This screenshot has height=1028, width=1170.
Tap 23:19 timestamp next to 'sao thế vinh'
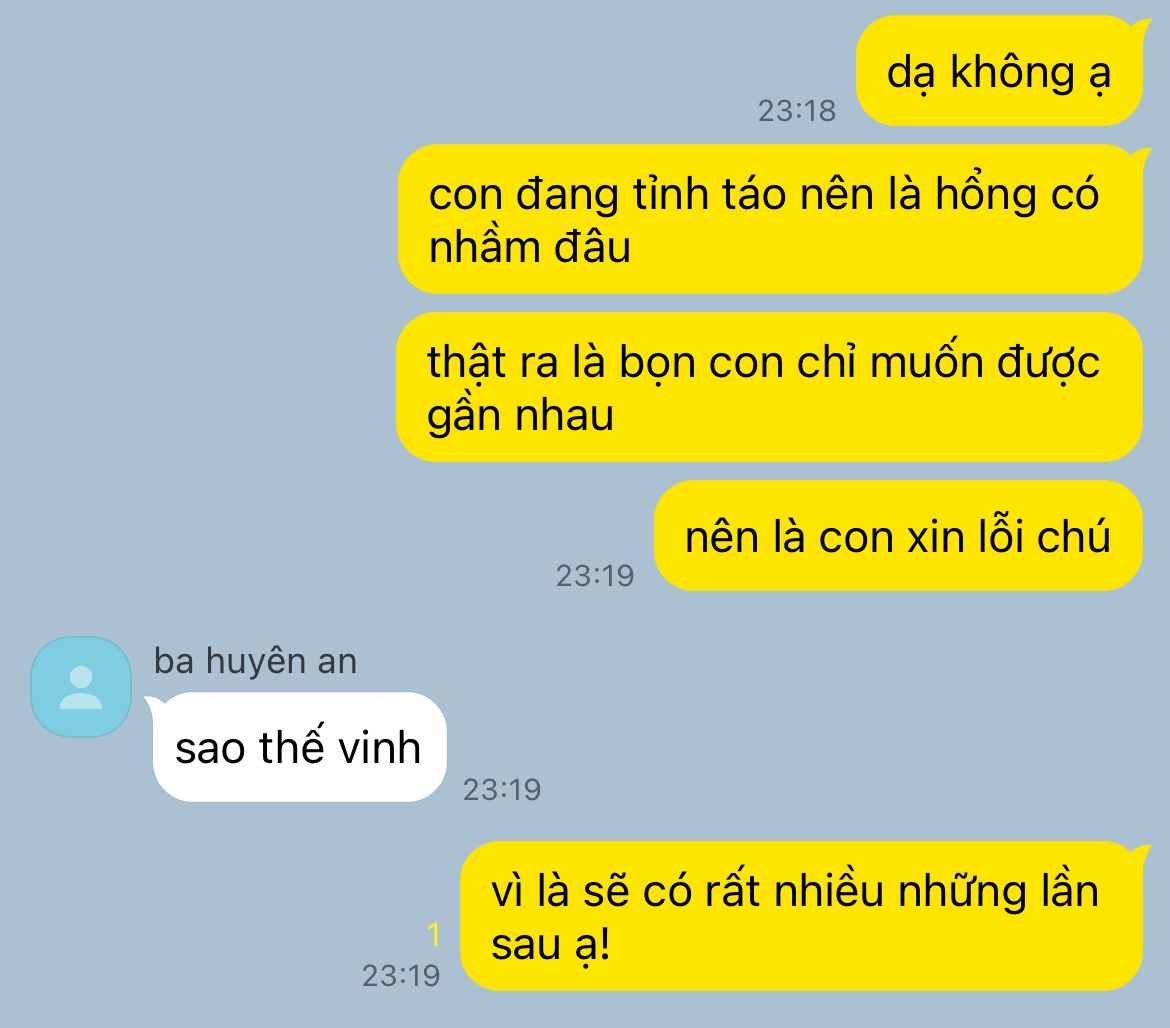point(502,790)
